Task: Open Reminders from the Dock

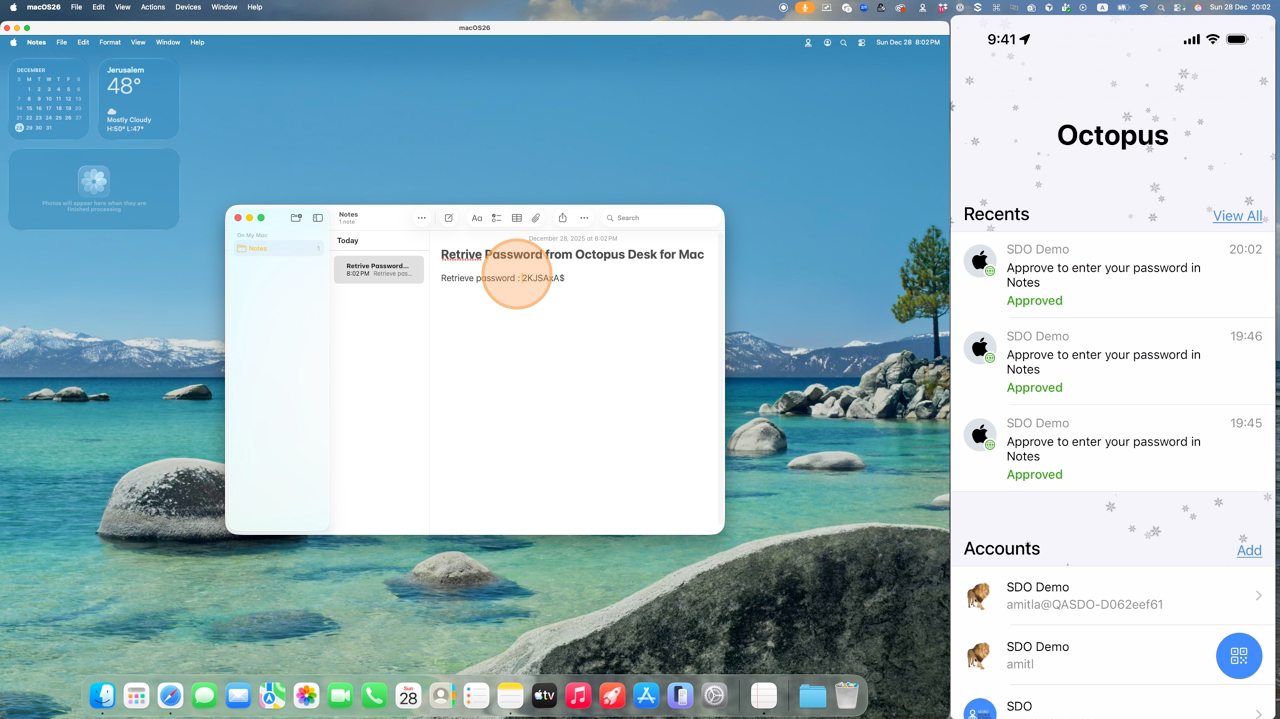Action: tap(476, 696)
